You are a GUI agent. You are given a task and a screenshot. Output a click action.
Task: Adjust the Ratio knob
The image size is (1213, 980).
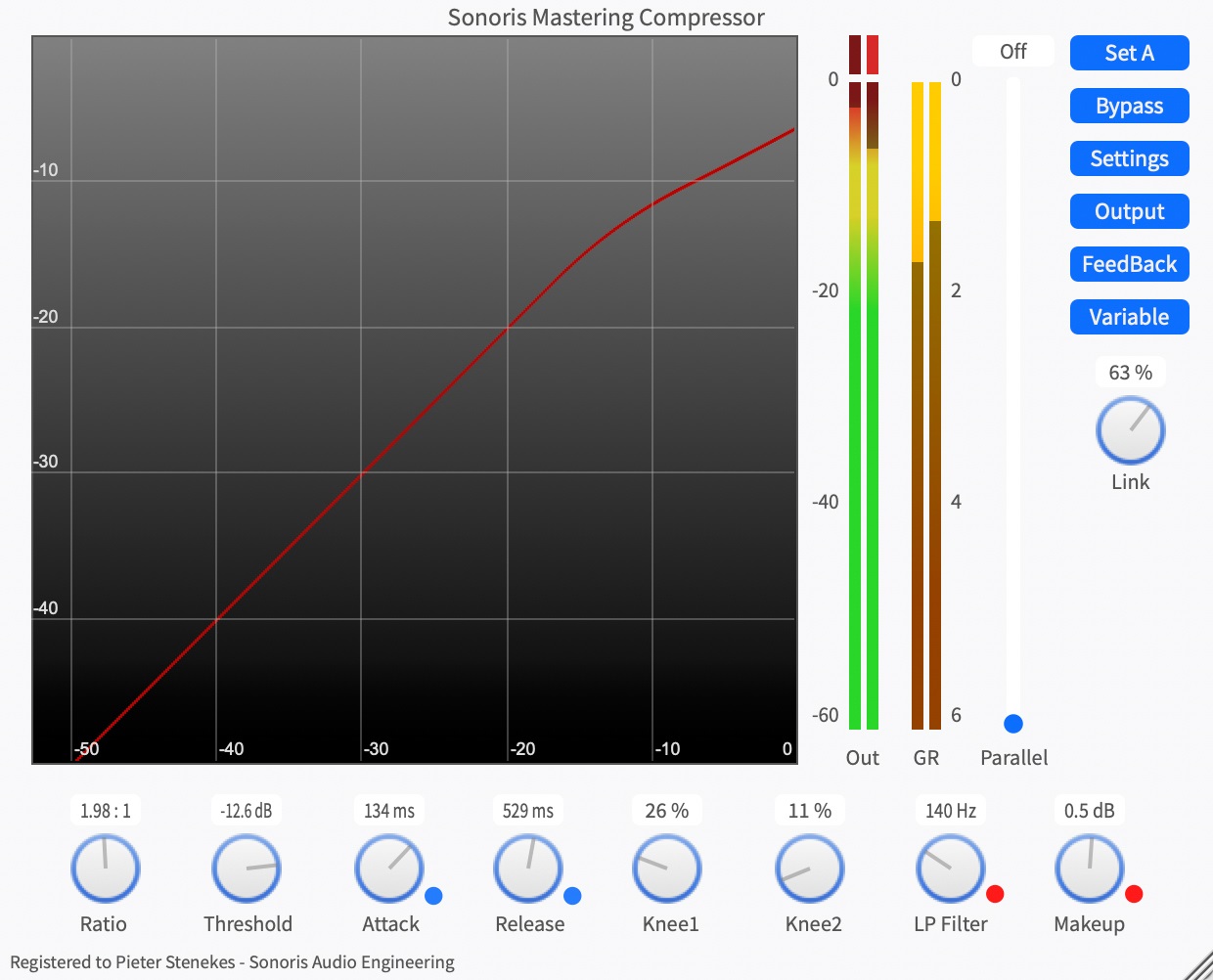pyautogui.click(x=105, y=868)
